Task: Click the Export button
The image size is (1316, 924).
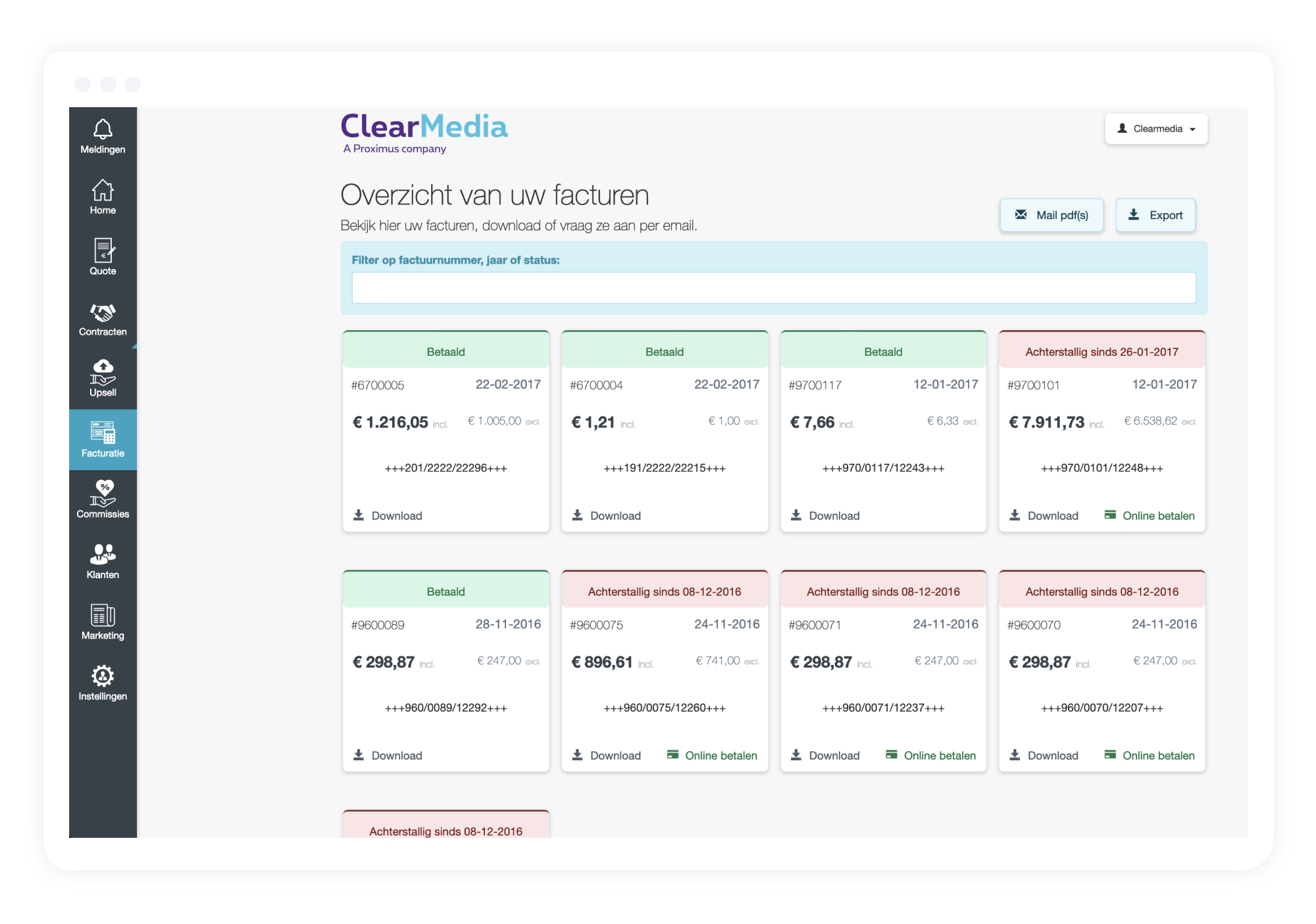Action: pyautogui.click(x=1155, y=215)
